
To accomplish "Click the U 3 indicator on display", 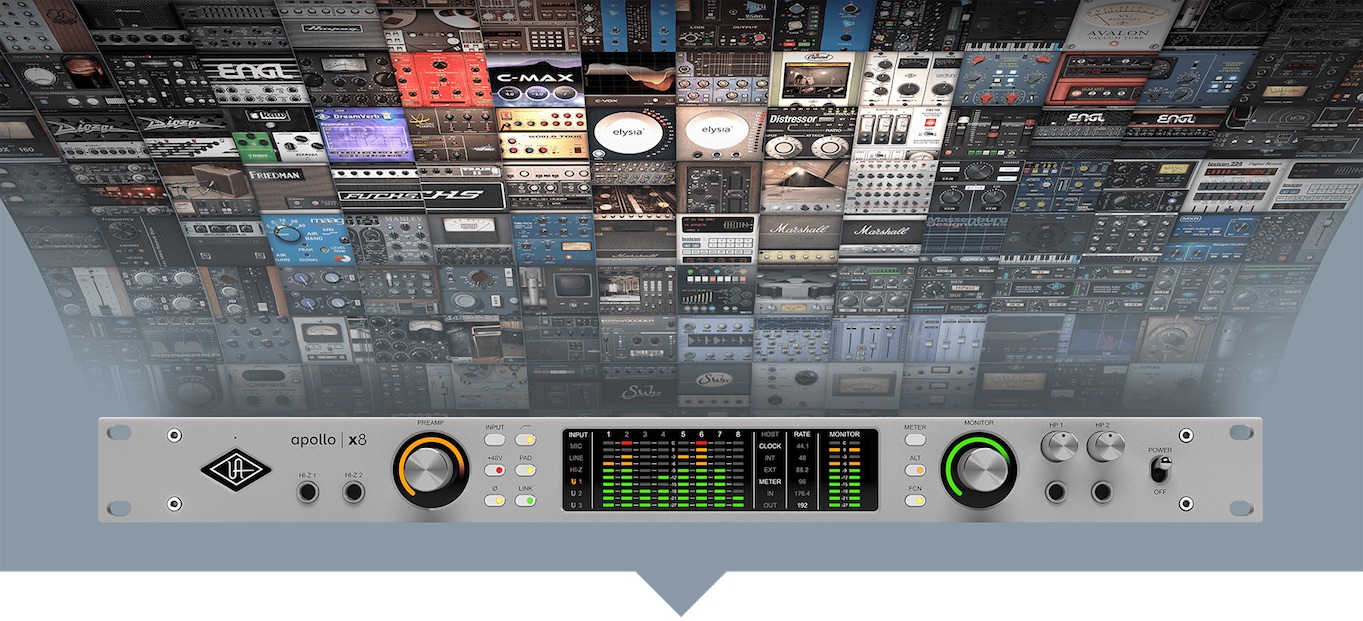I will coord(576,506).
